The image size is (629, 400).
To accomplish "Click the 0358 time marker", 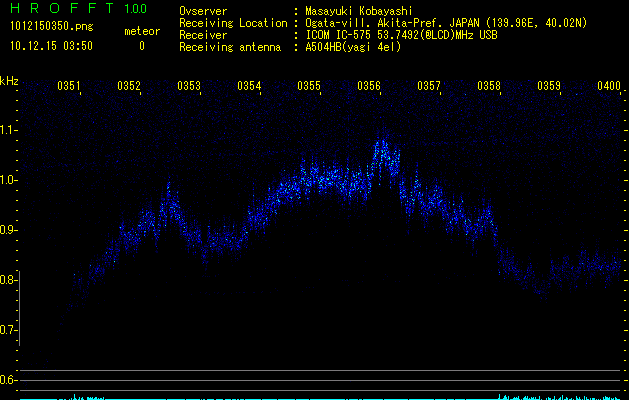I will click(489, 85).
